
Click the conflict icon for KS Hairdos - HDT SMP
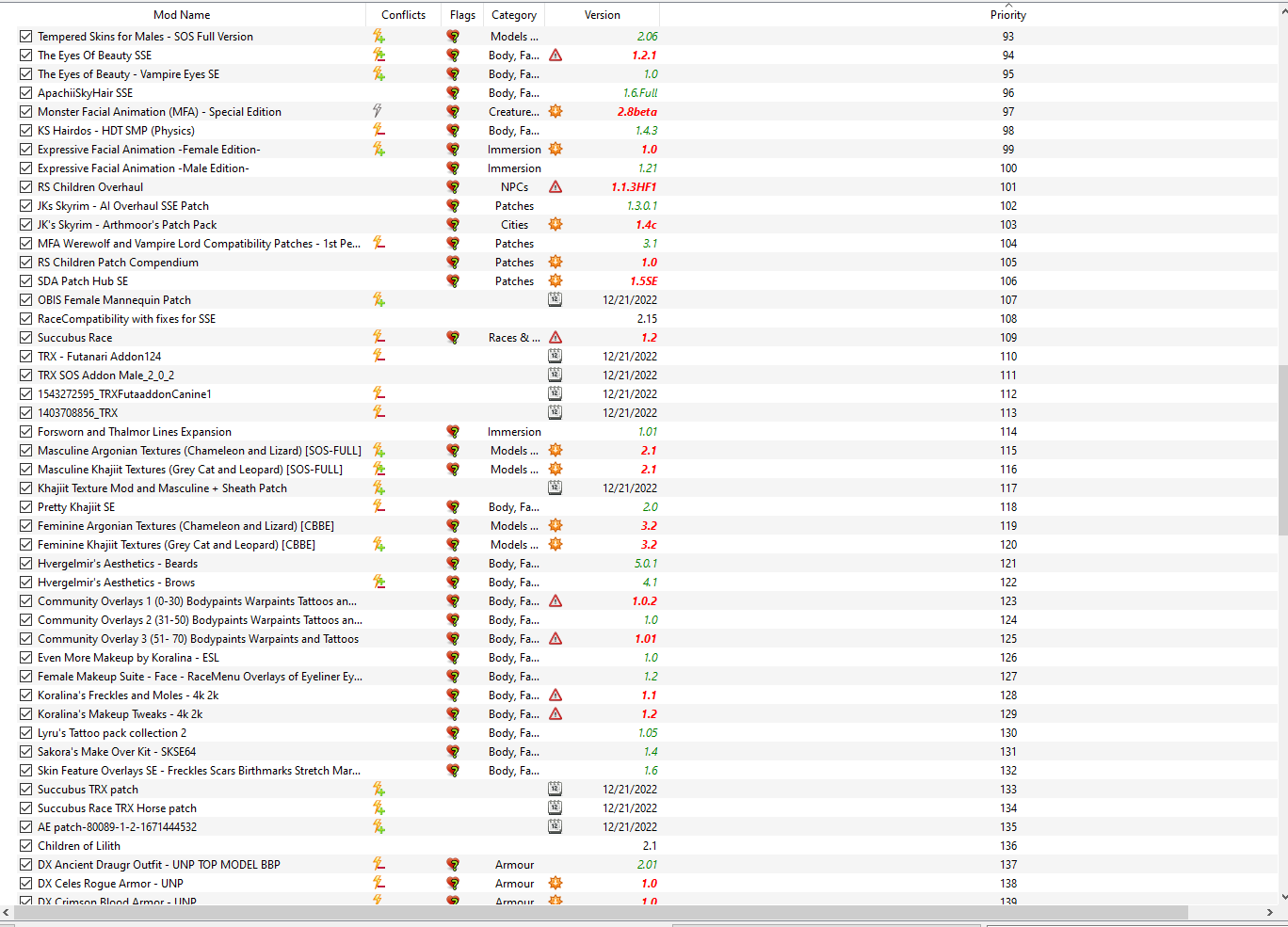378,131
